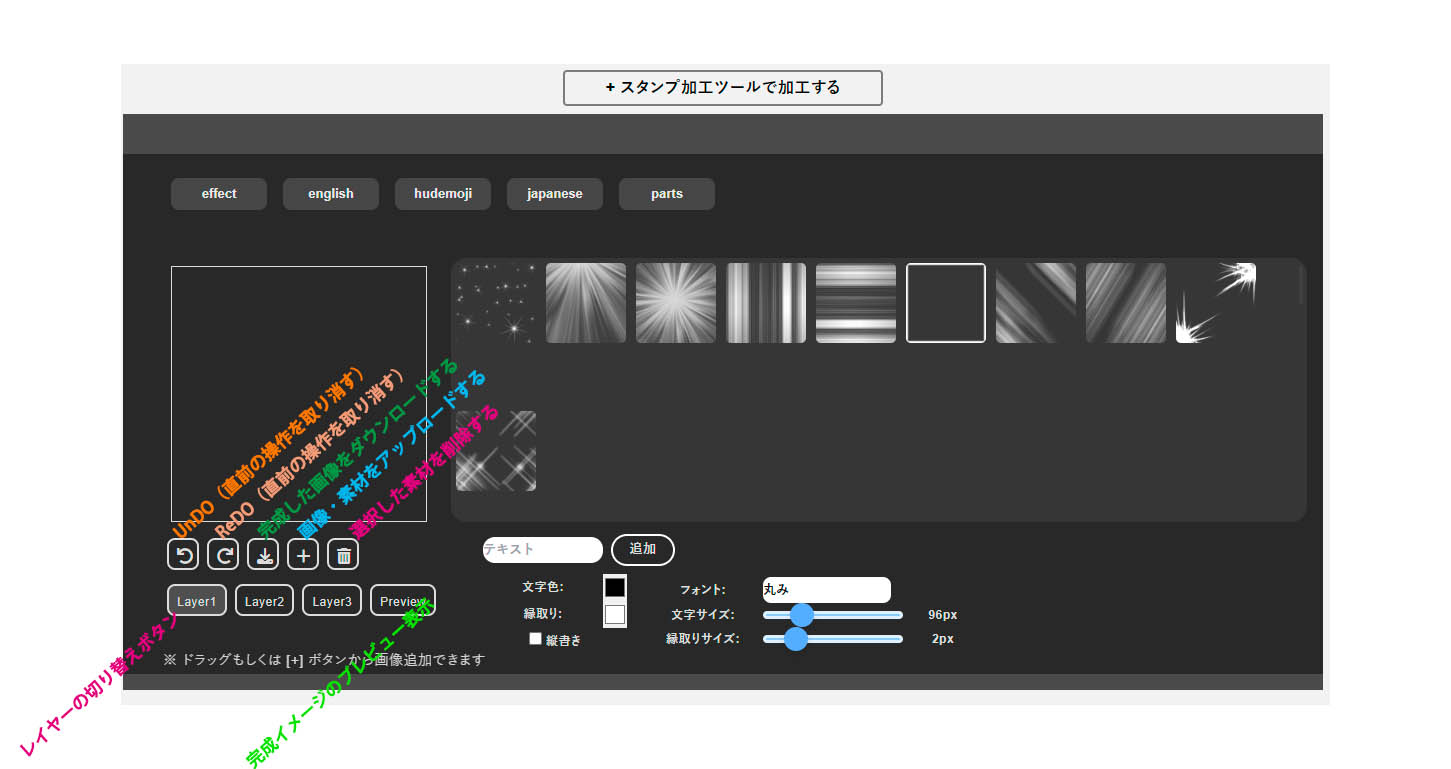Open the effect category tab
Screen dimensions: 1451x769
coord(219,194)
